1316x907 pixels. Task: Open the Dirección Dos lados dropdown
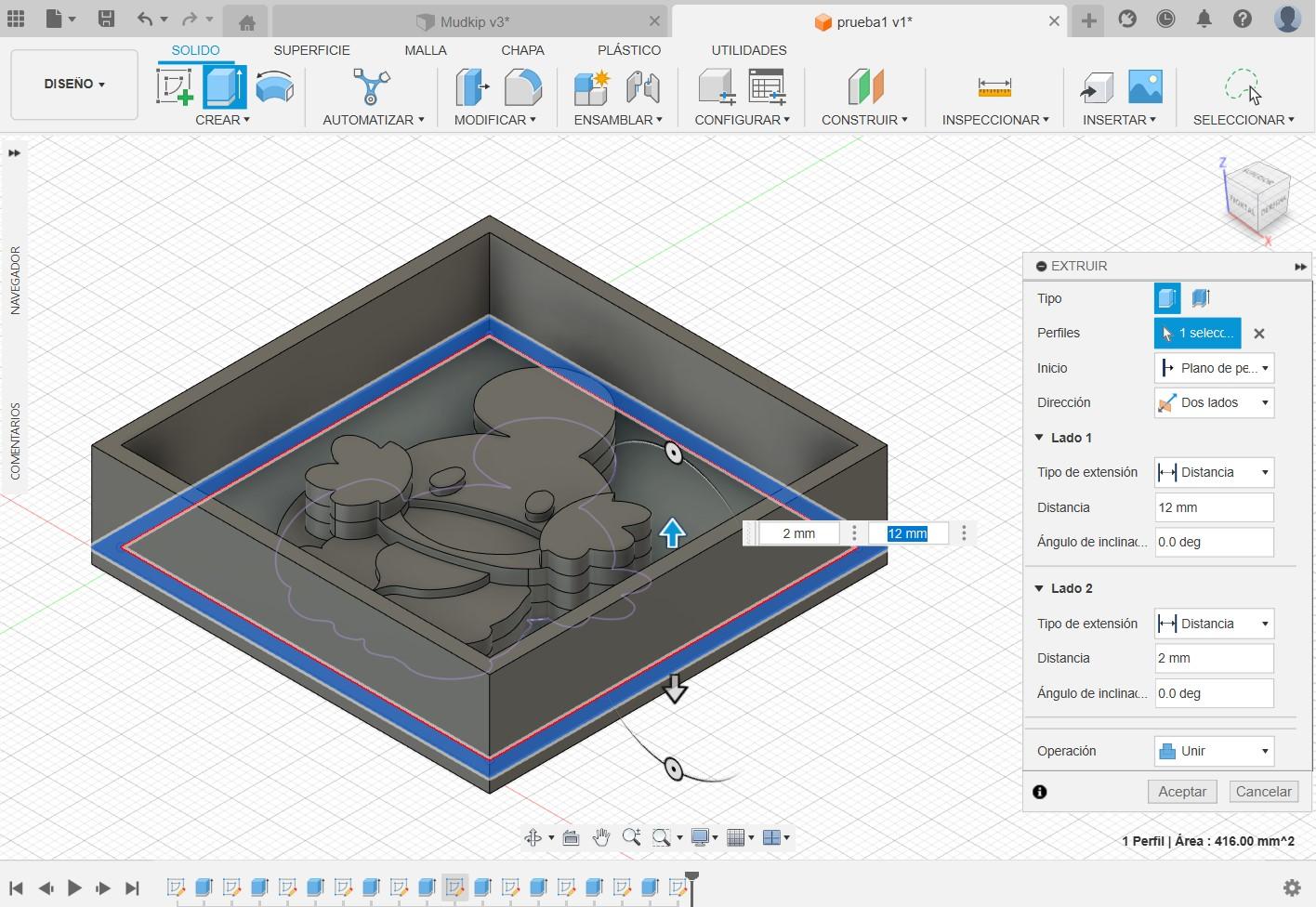[x=1214, y=402]
